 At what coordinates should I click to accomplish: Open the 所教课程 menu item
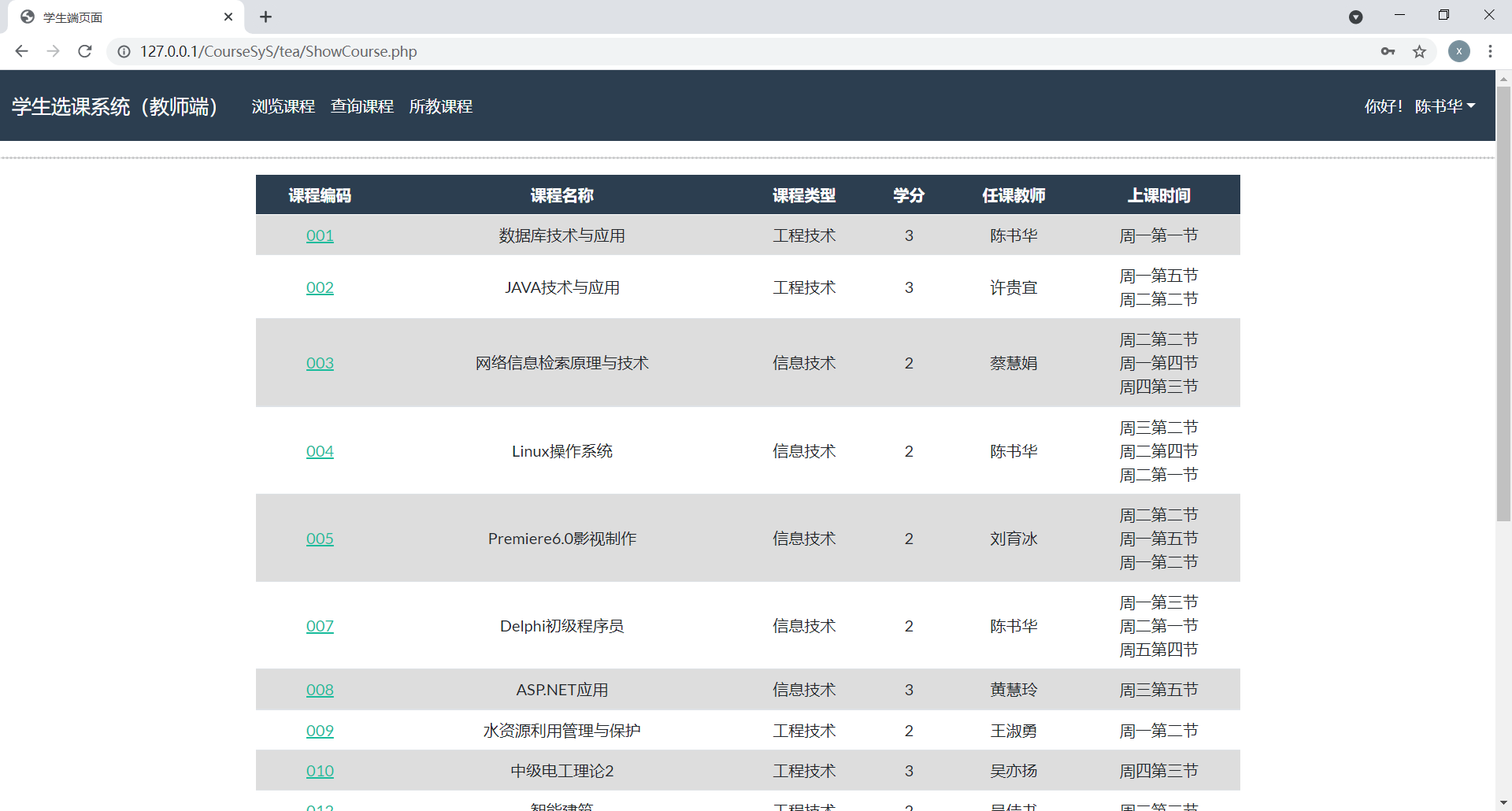pos(441,106)
